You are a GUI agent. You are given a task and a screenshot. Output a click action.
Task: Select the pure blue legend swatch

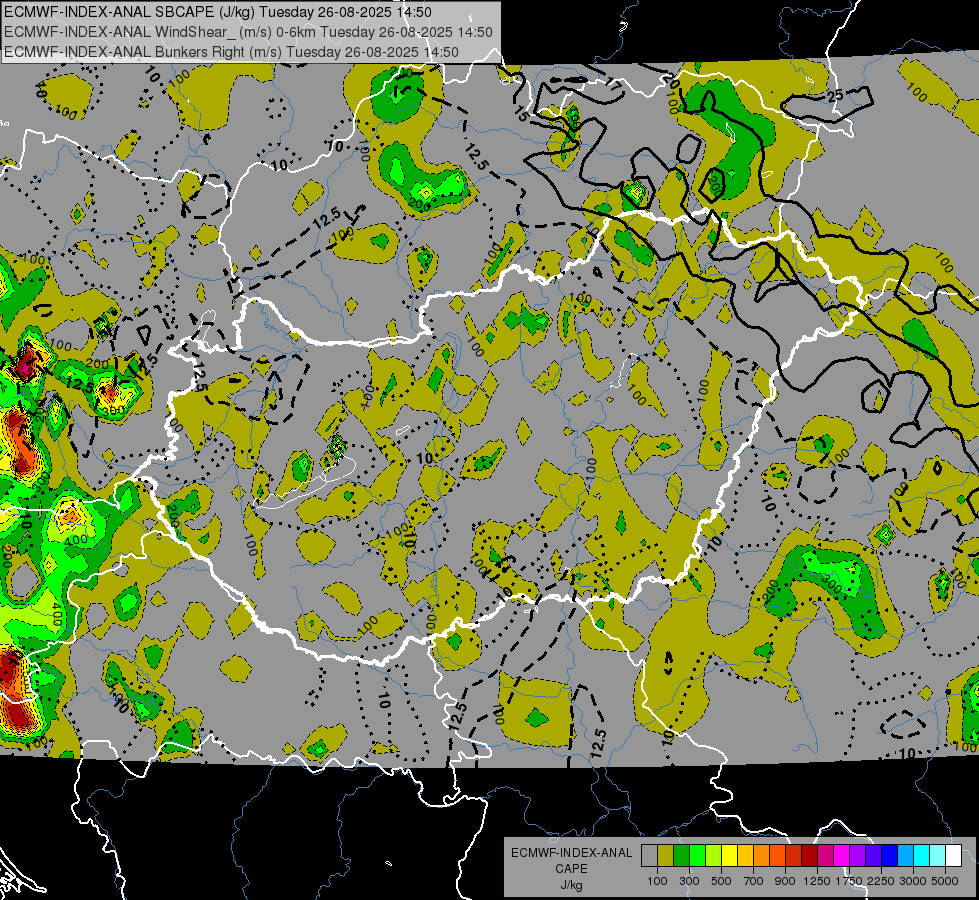(890, 856)
